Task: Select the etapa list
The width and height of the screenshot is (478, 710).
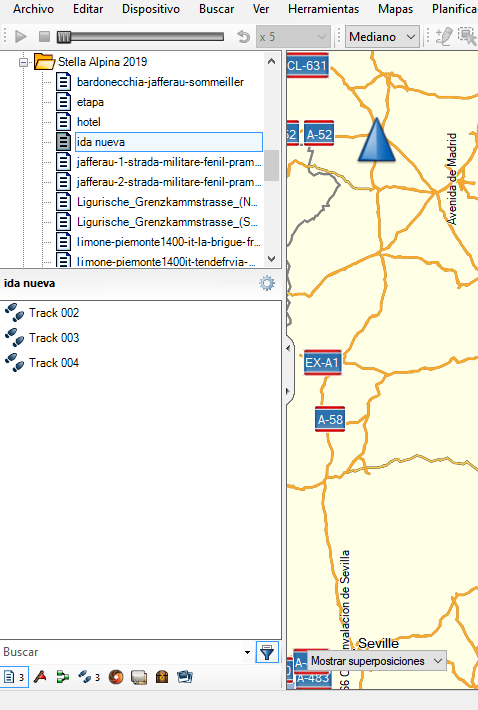Action: coord(90,102)
